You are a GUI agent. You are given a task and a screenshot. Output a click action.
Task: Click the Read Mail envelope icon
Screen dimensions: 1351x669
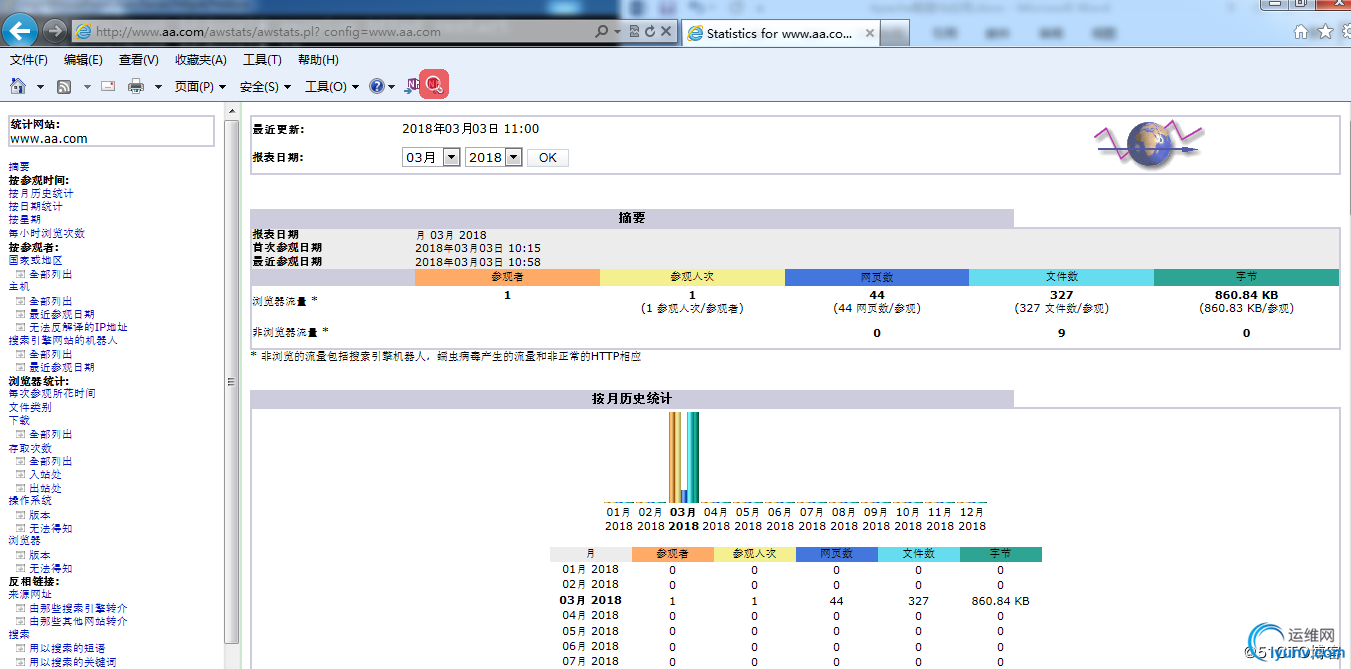[108, 87]
